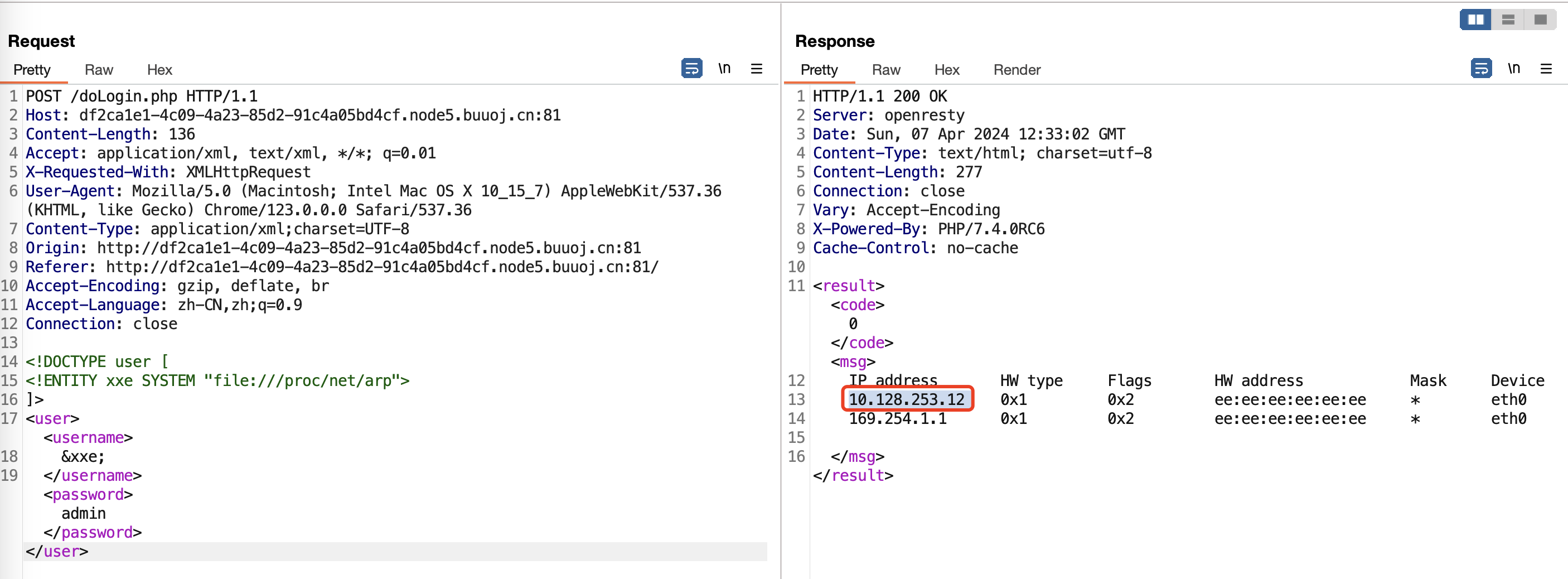Toggle word wrap in Request panel
The image size is (1568, 579).
click(691, 68)
